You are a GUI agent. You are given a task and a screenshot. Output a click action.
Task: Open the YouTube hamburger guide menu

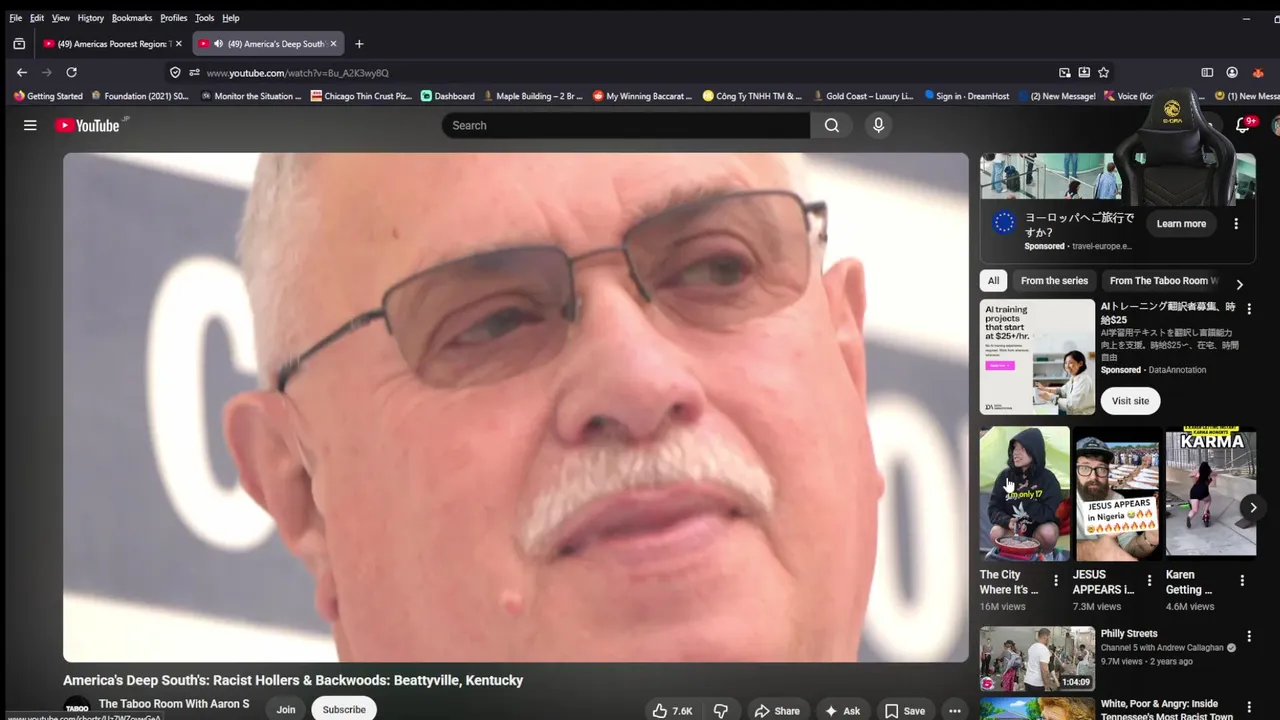(30, 125)
